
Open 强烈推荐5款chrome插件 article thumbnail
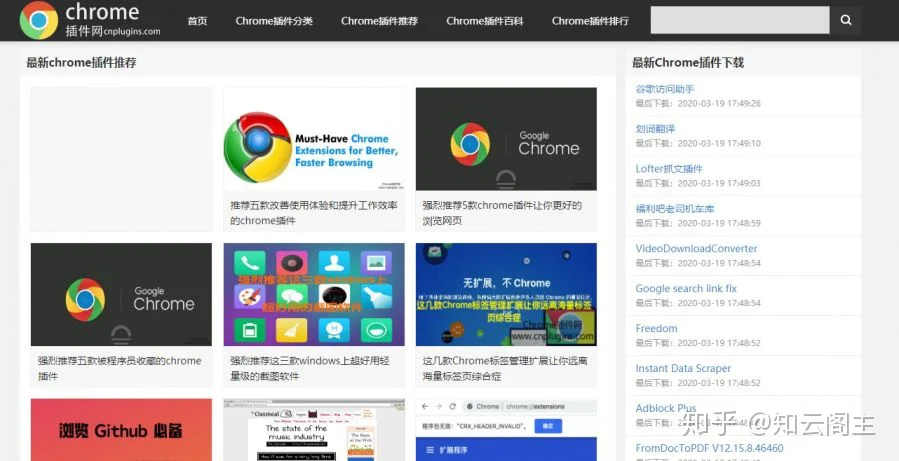pos(506,139)
